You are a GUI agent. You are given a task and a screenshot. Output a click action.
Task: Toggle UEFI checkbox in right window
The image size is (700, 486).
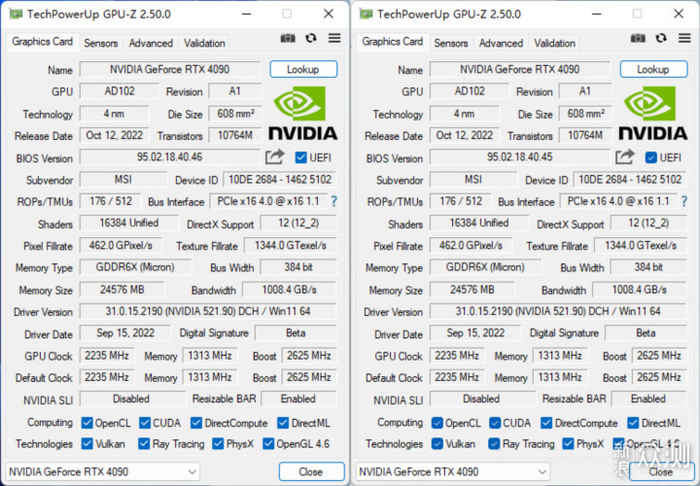[x=651, y=158]
